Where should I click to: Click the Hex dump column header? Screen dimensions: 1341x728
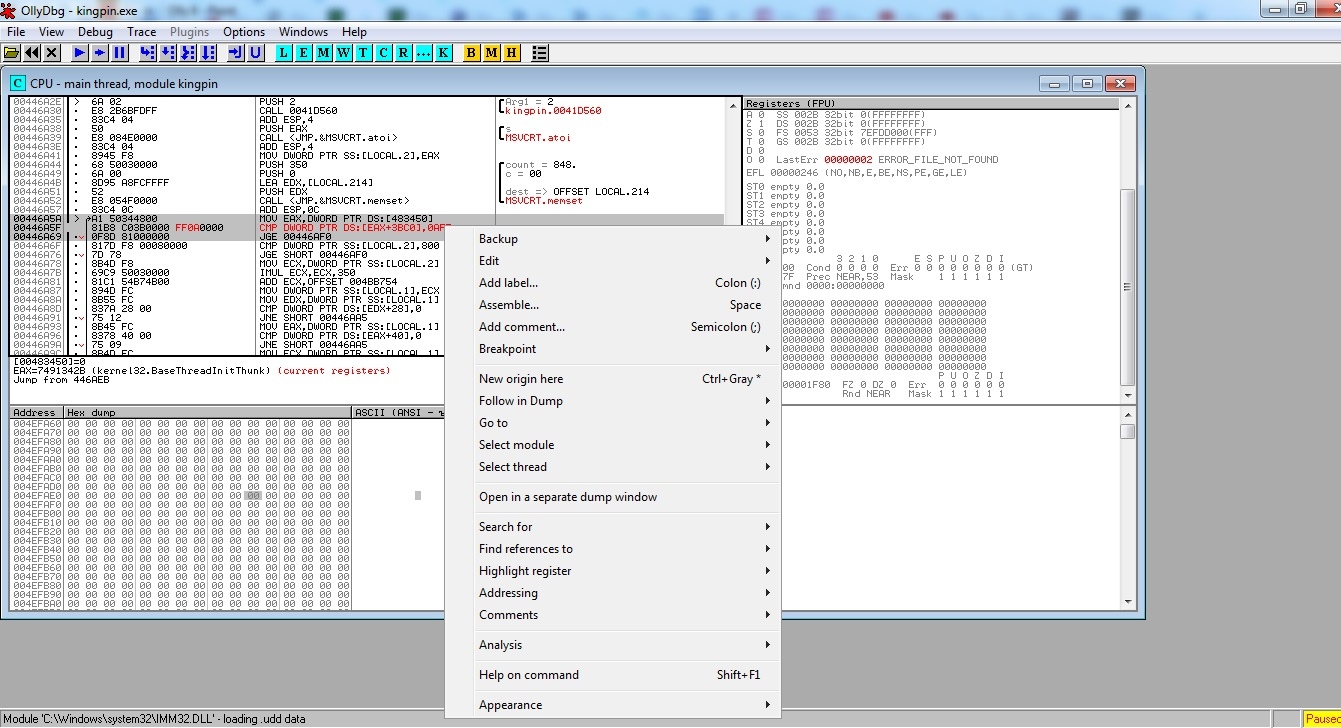point(207,412)
